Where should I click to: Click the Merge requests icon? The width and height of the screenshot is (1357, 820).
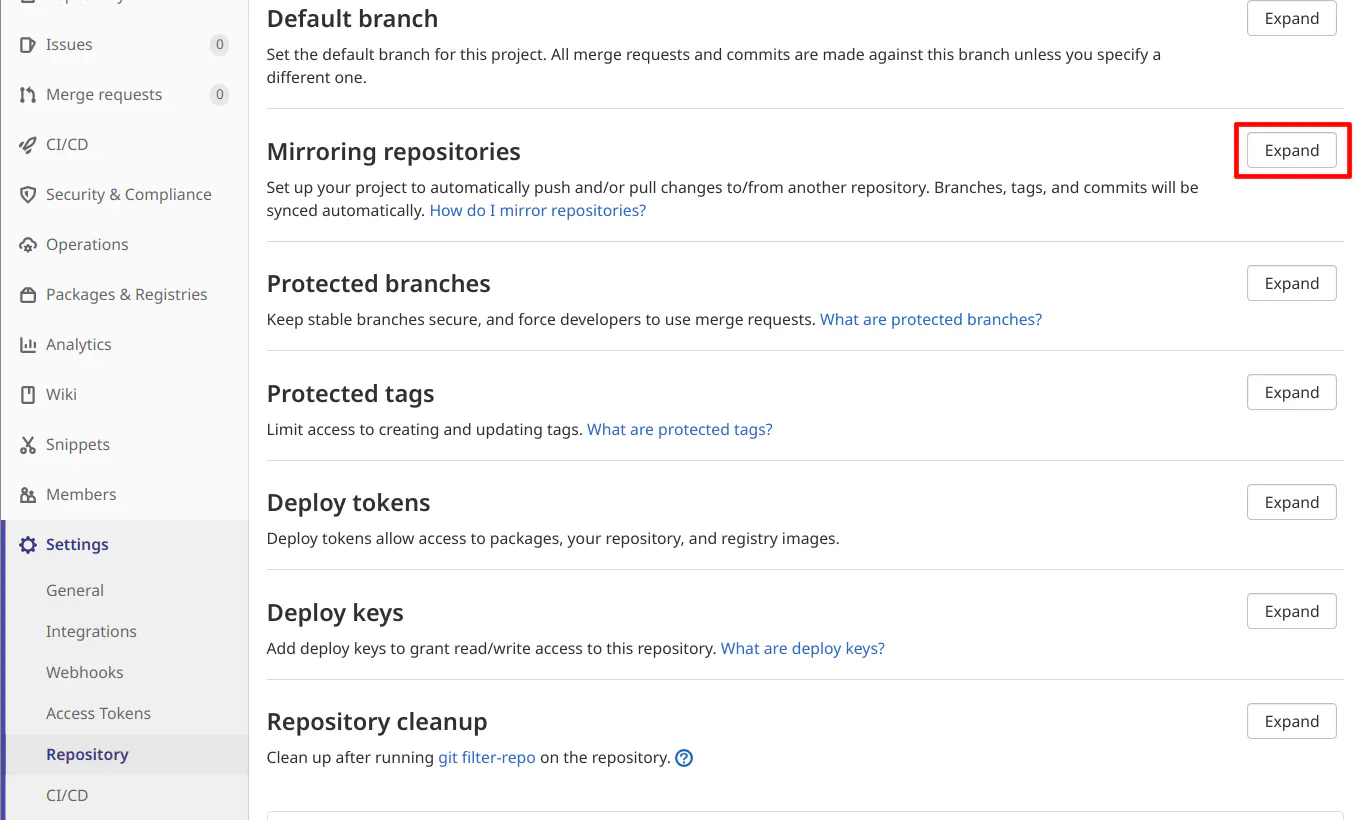(28, 95)
